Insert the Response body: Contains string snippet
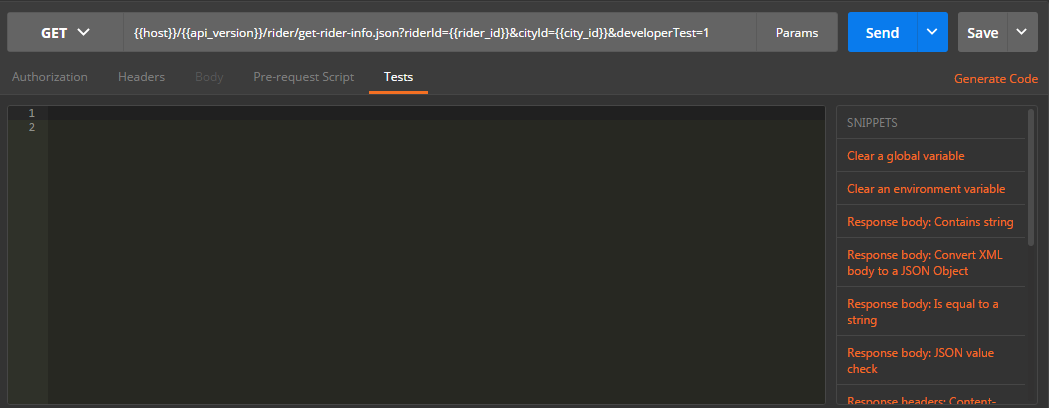The image size is (1049, 408). point(930,221)
